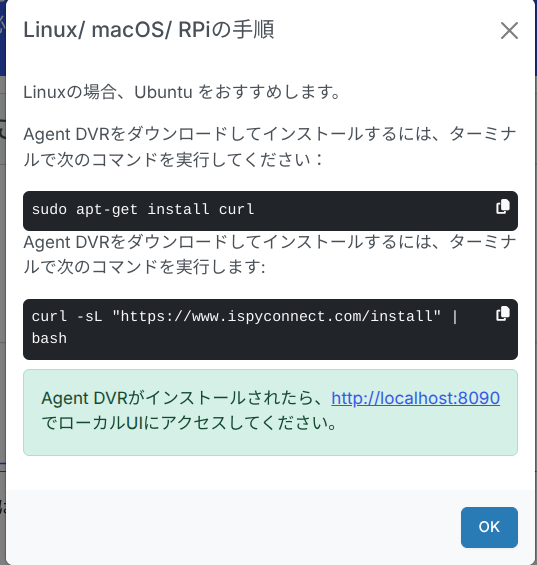Close the Linux/macOS/RPi instructions dialog
The width and height of the screenshot is (537, 565).
[509, 31]
